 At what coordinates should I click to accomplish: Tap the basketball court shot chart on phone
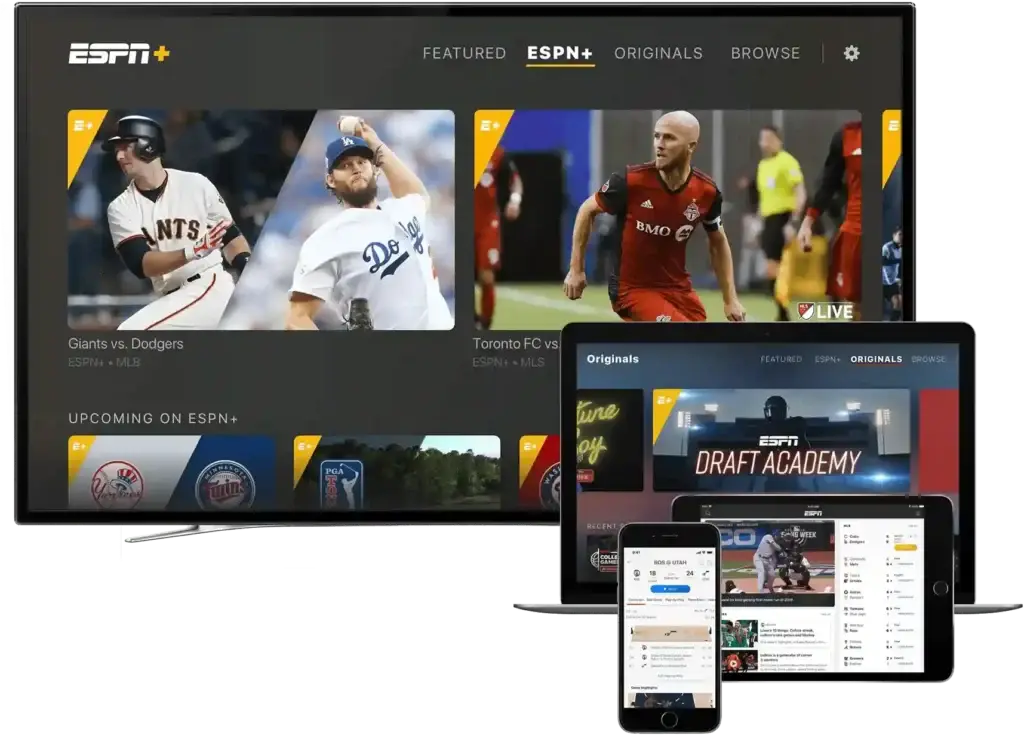tap(670, 633)
